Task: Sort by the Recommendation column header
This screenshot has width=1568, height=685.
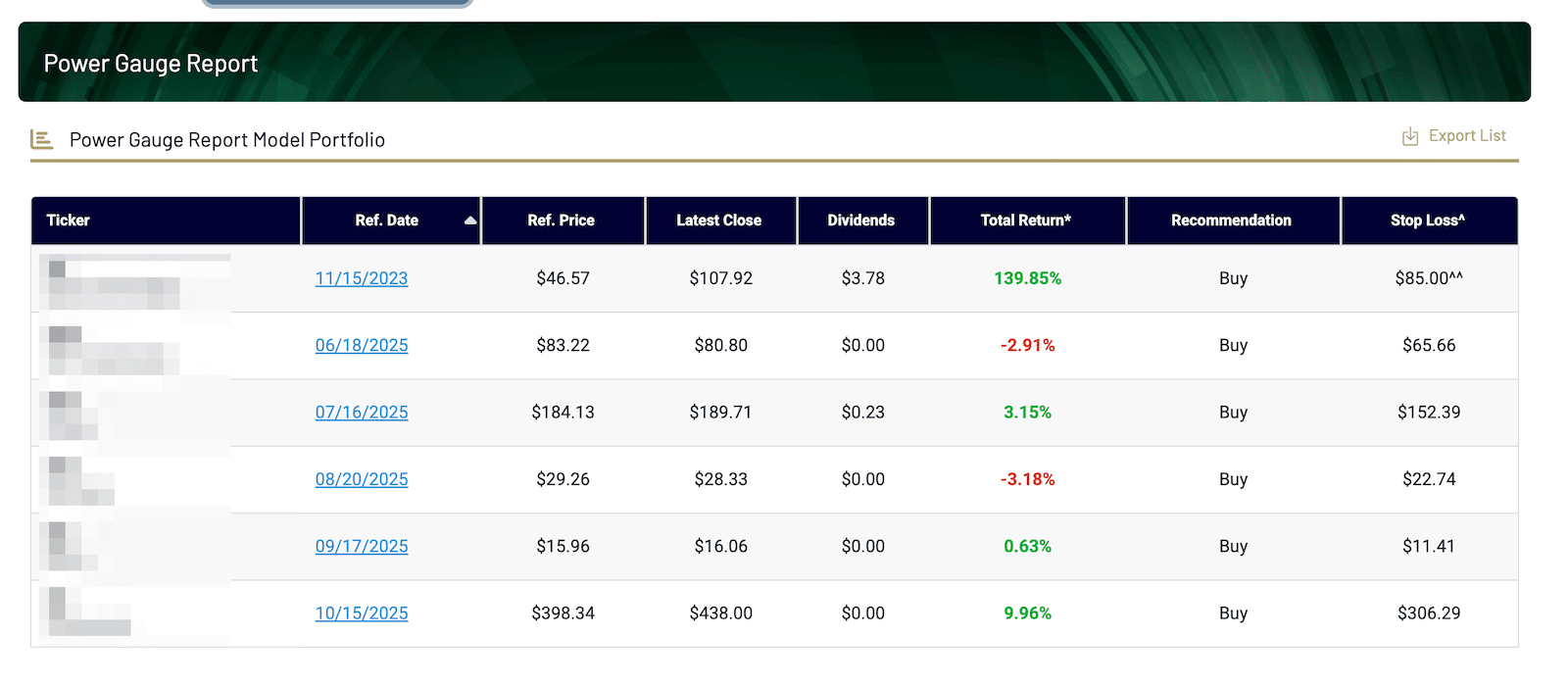Action: coord(1231,220)
